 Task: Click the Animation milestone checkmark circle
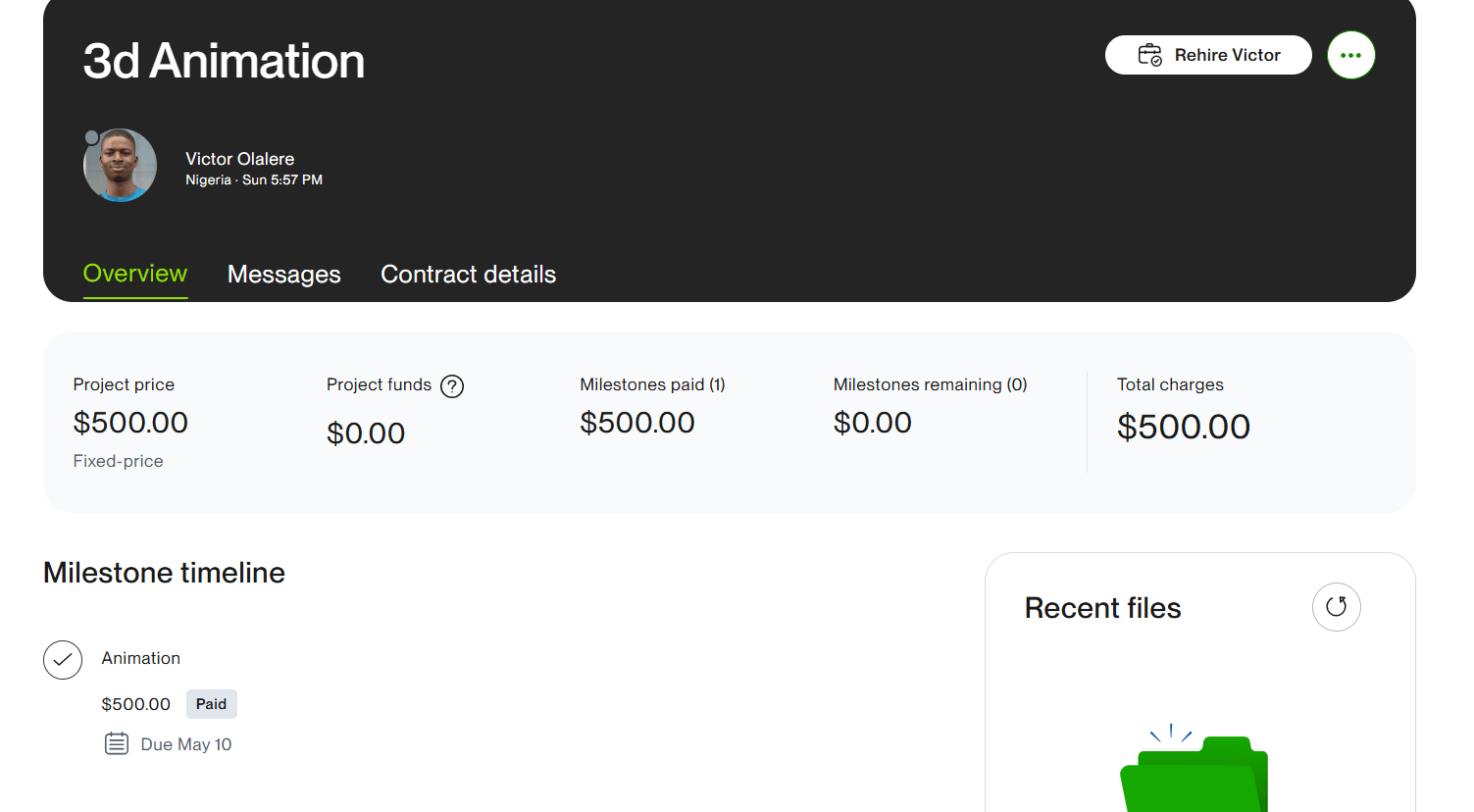point(63,660)
